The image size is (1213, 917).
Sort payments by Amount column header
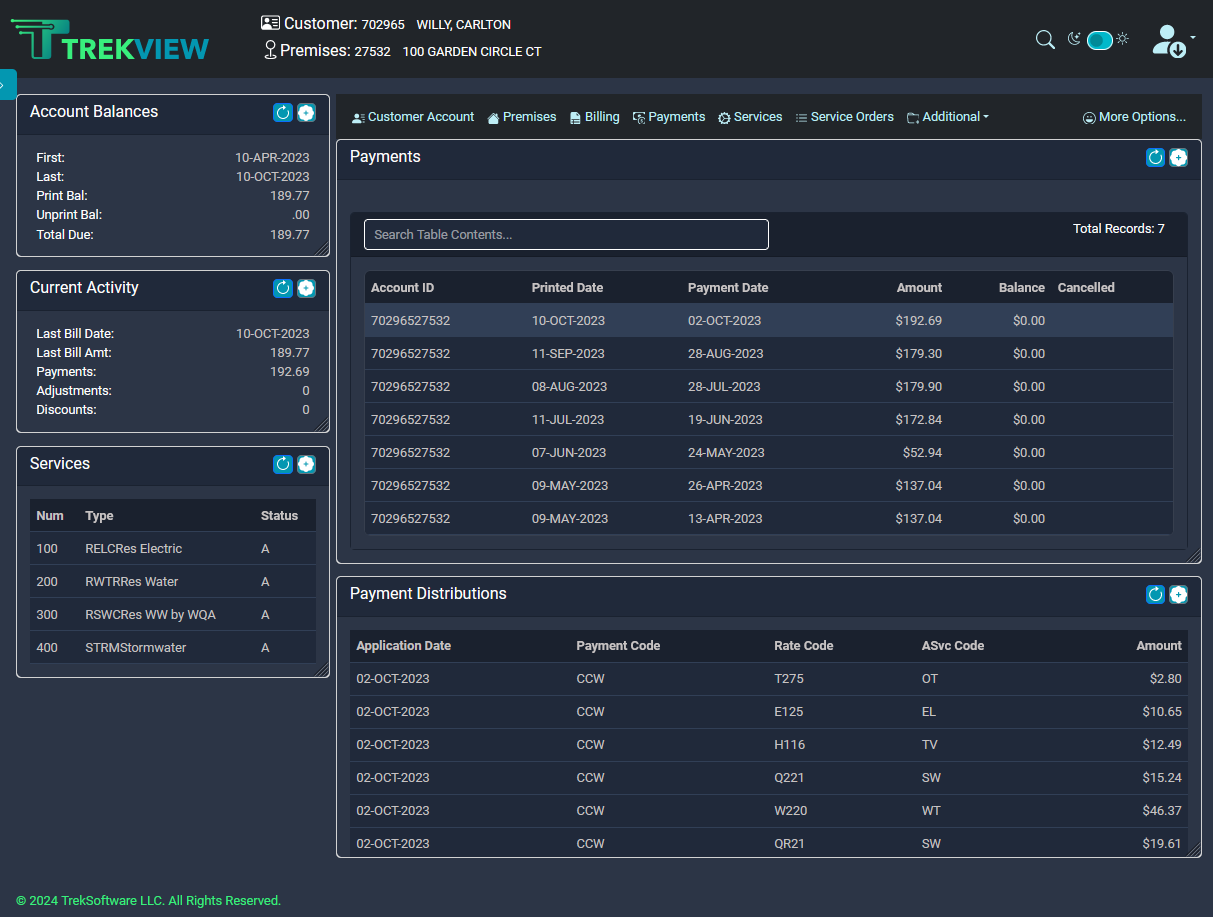coord(919,288)
